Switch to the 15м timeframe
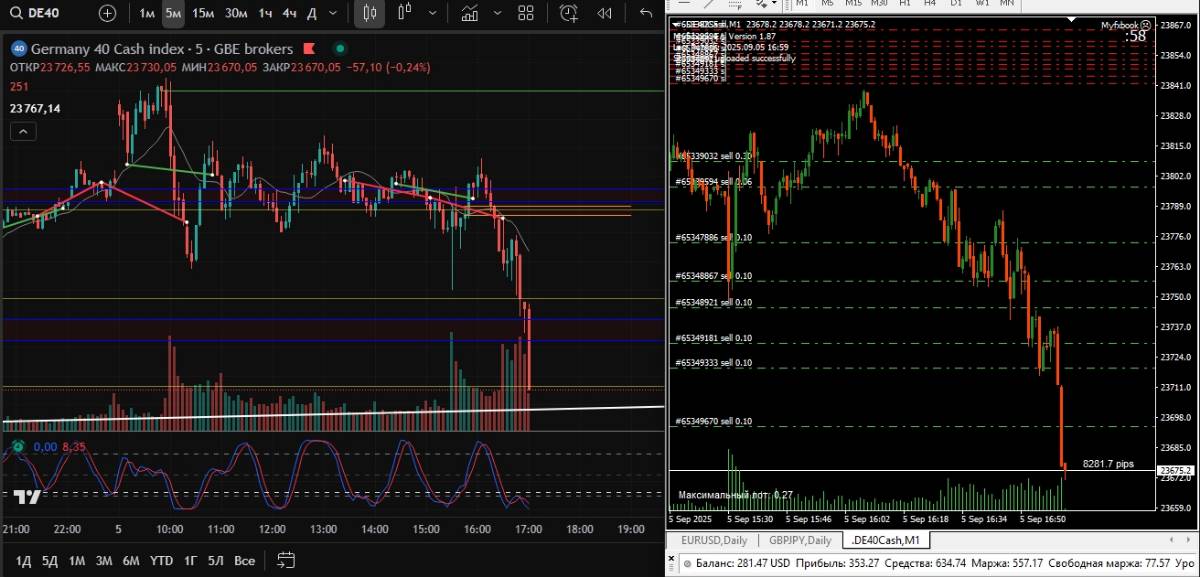 click(203, 13)
